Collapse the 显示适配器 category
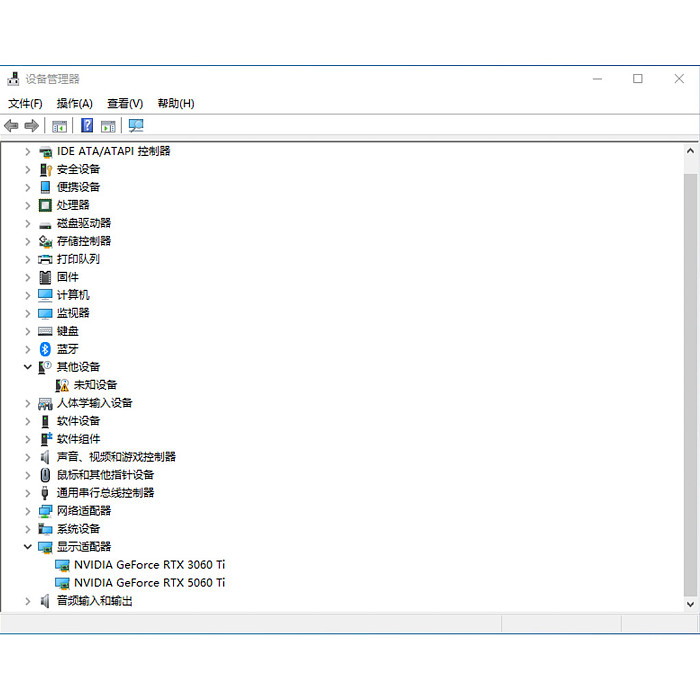Viewport: 700px width, 700px height. (28, 546)
